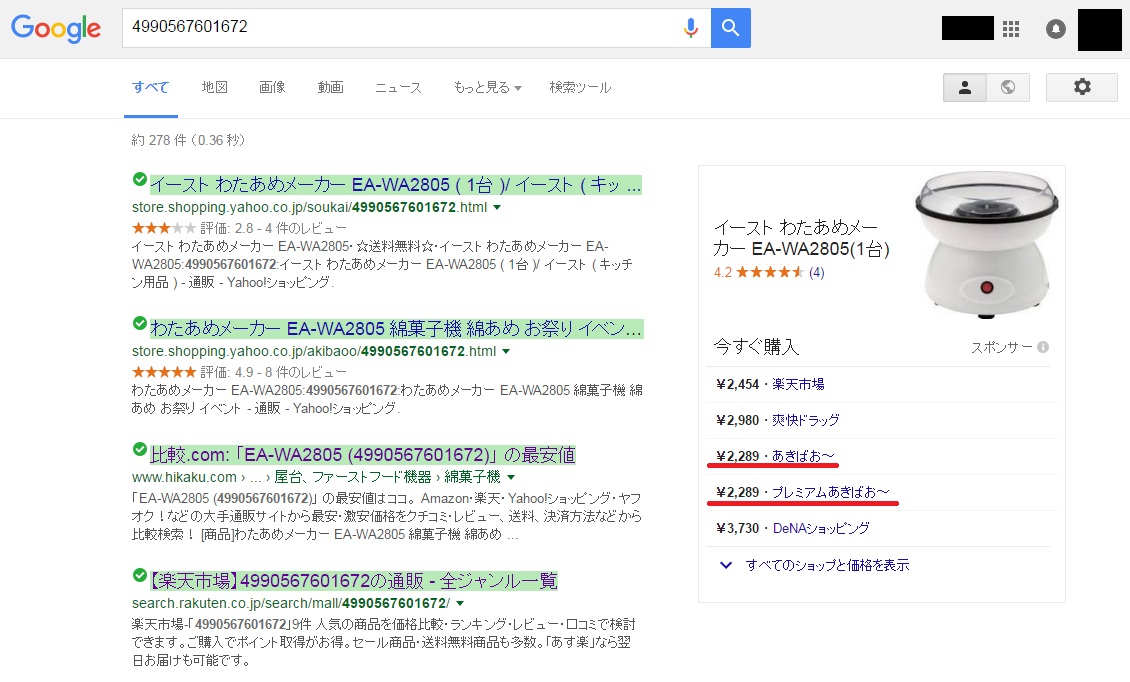The width and height of the screenshot is (1130, 682).
Task: Click 評価: 4.9 - 8 件のレビュー rating text
Action: click(274, 373)
